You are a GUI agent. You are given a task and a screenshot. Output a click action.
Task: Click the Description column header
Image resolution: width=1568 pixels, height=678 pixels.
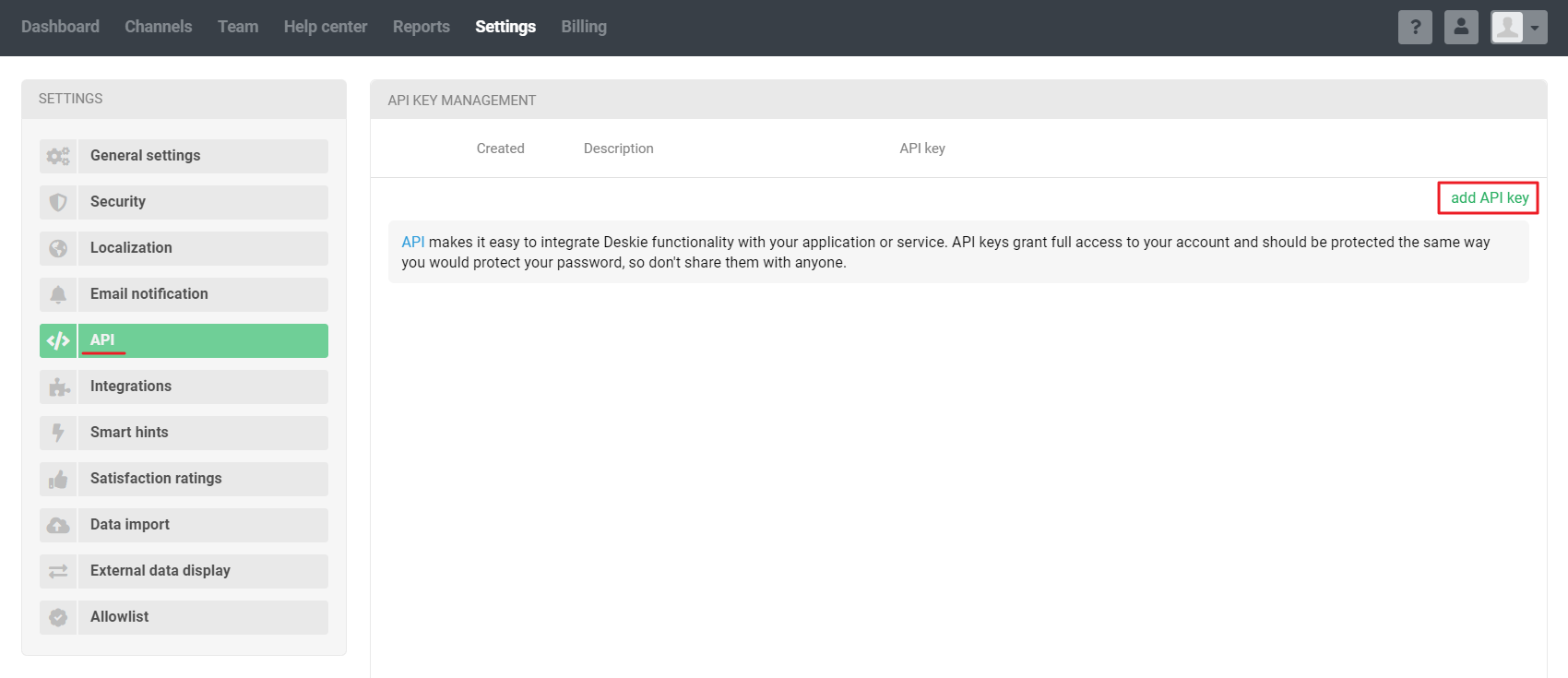coord(619,149)
